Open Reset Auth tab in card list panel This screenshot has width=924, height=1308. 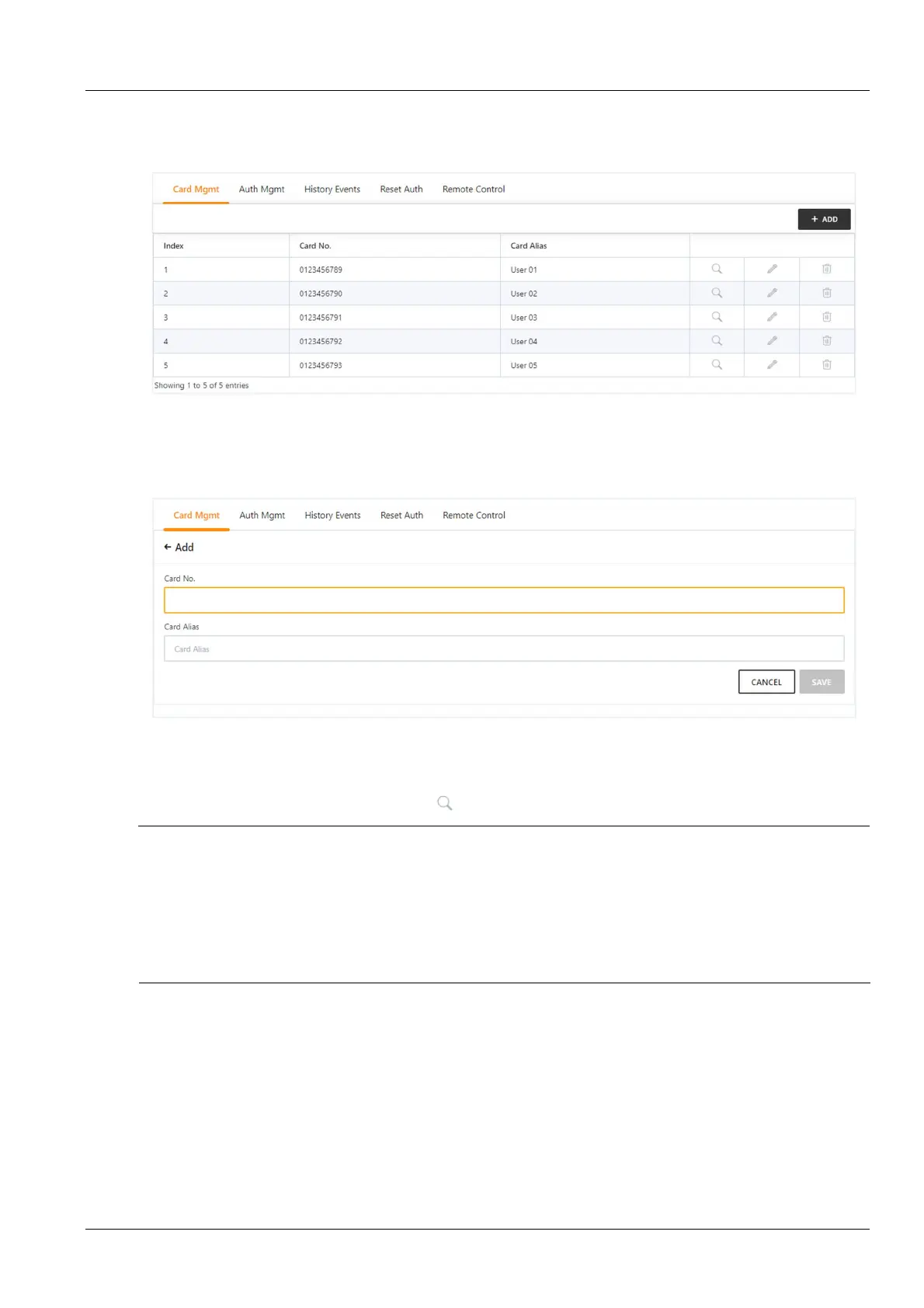(401, 189)
